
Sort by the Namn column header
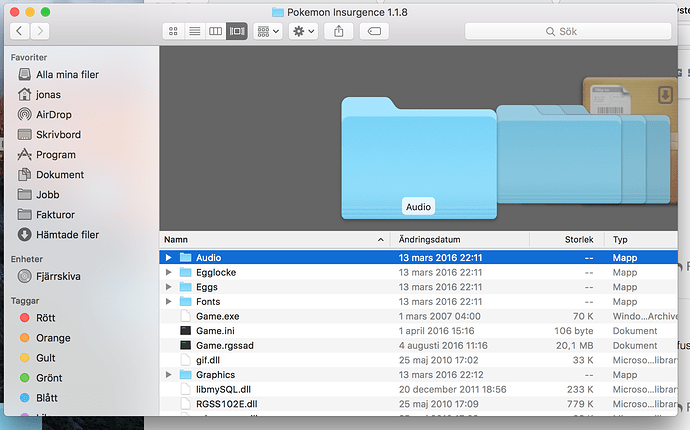(275, 239)
